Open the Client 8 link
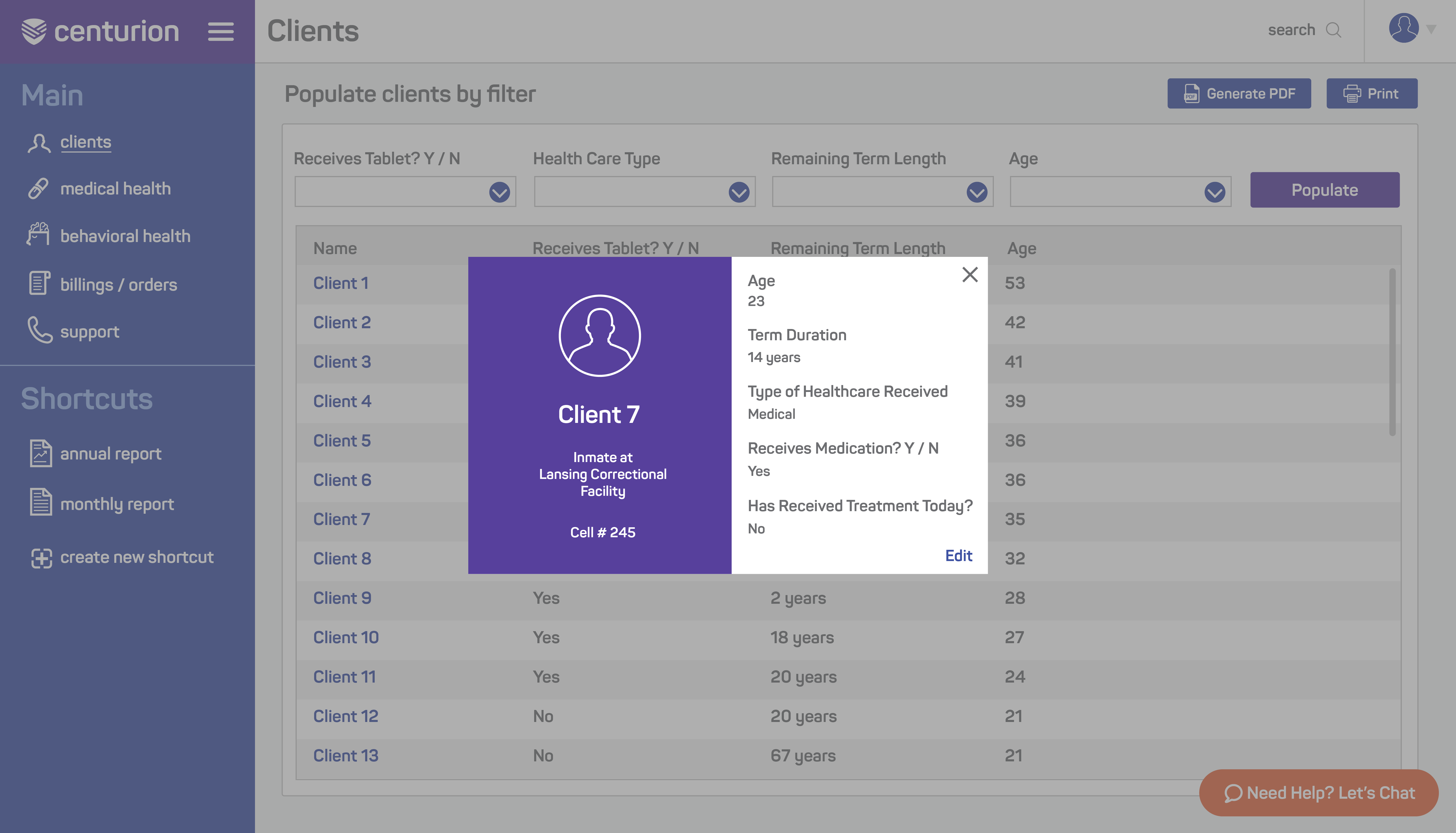Screen dimensions: 1456x833 [342, 559]
